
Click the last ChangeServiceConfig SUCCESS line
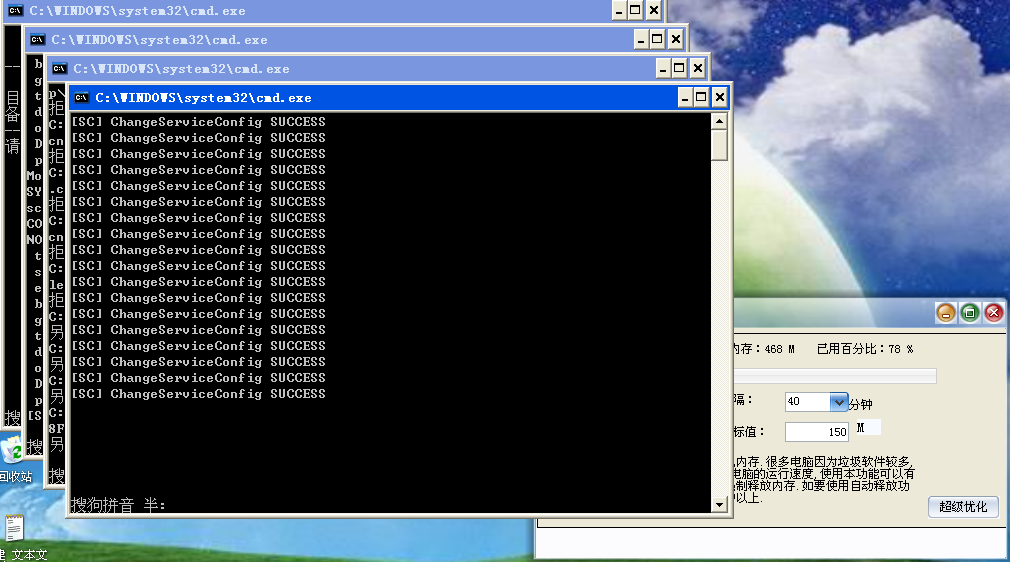point(198,394)
